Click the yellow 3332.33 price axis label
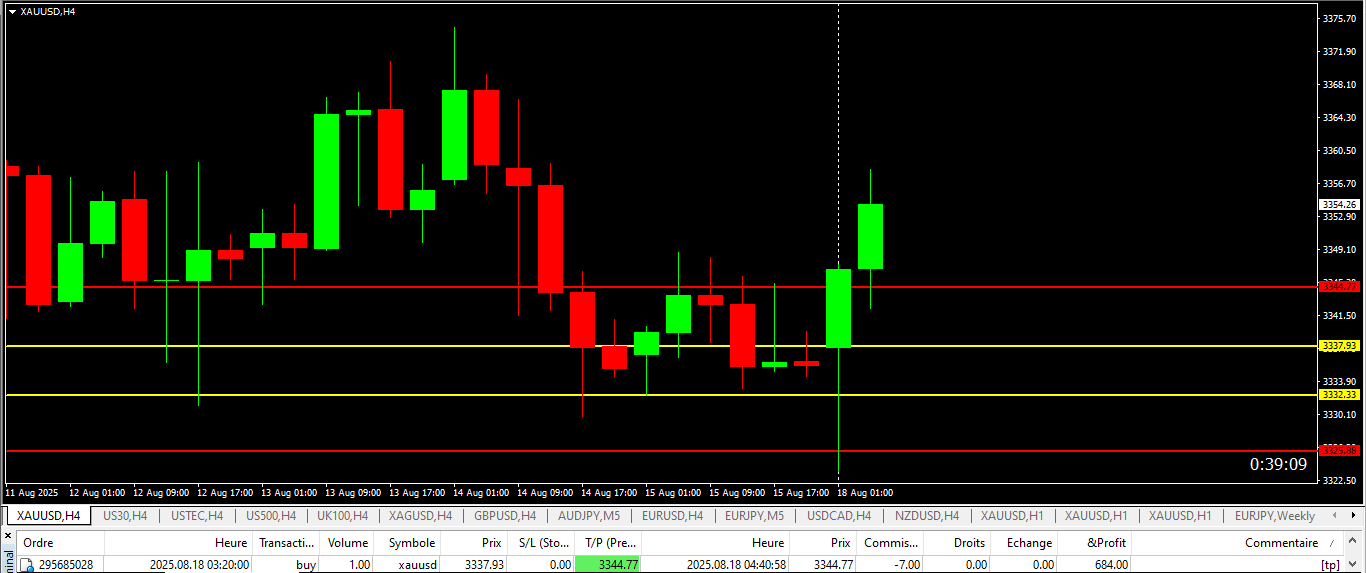Screen dimensions: 1366x573 [x=1339, y=395]
